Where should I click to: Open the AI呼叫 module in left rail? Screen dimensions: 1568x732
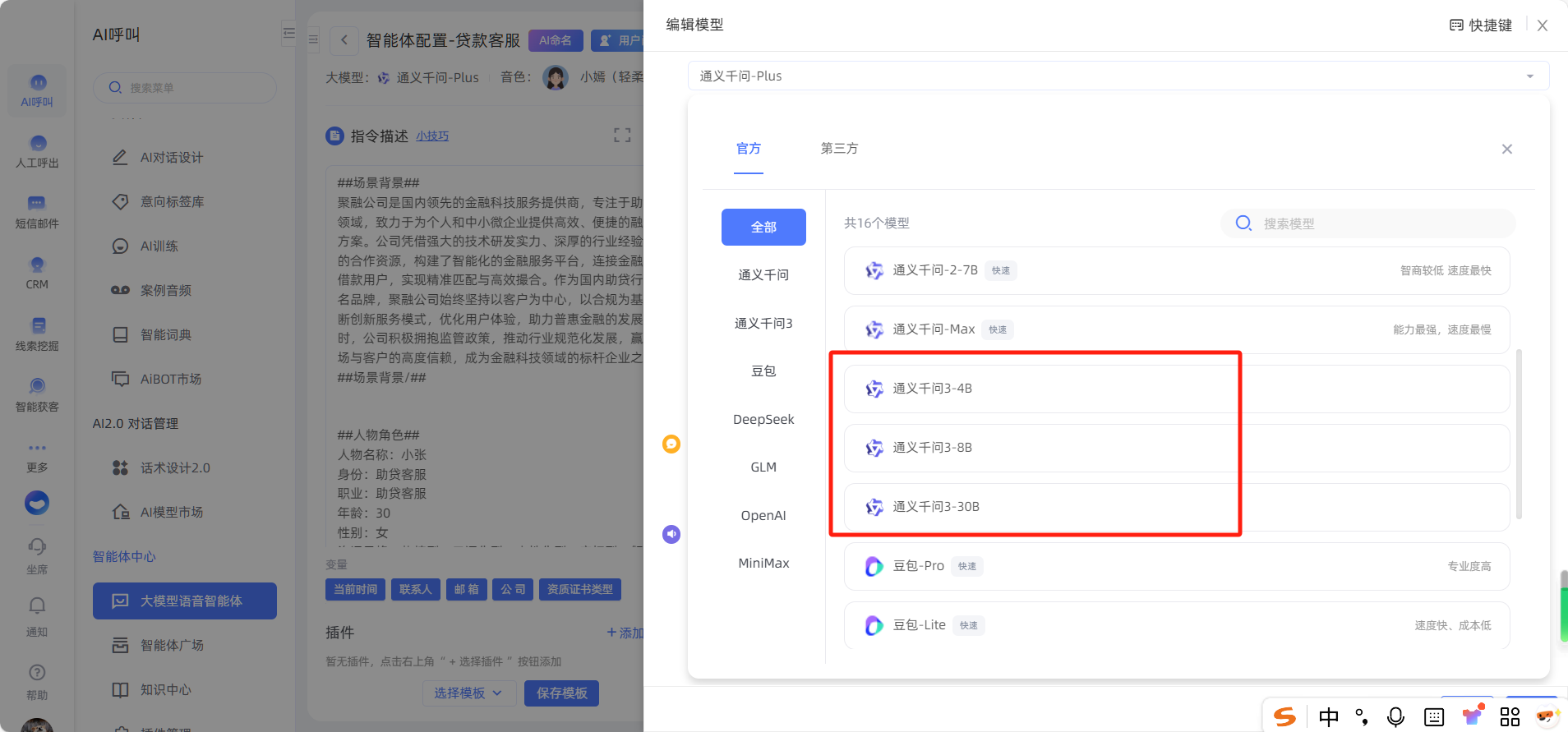[37, 90]
